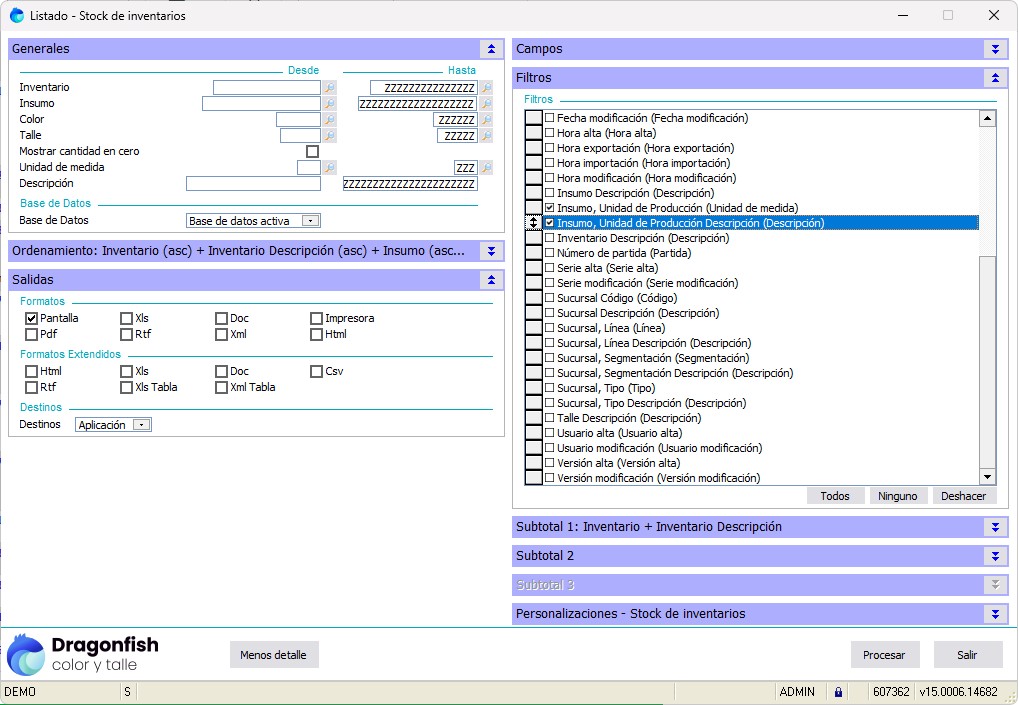Click the reorder arrows icon on selected filter row
Screen dimensions: 1018x705
point(534,223)
